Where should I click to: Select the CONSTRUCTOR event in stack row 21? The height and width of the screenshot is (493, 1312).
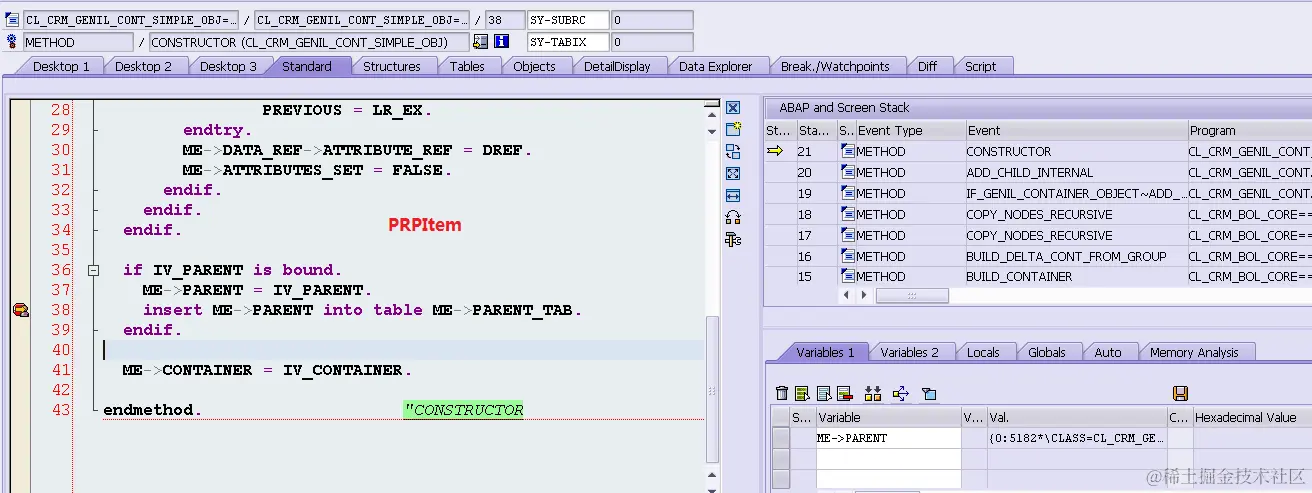[x=1075, y=152]
